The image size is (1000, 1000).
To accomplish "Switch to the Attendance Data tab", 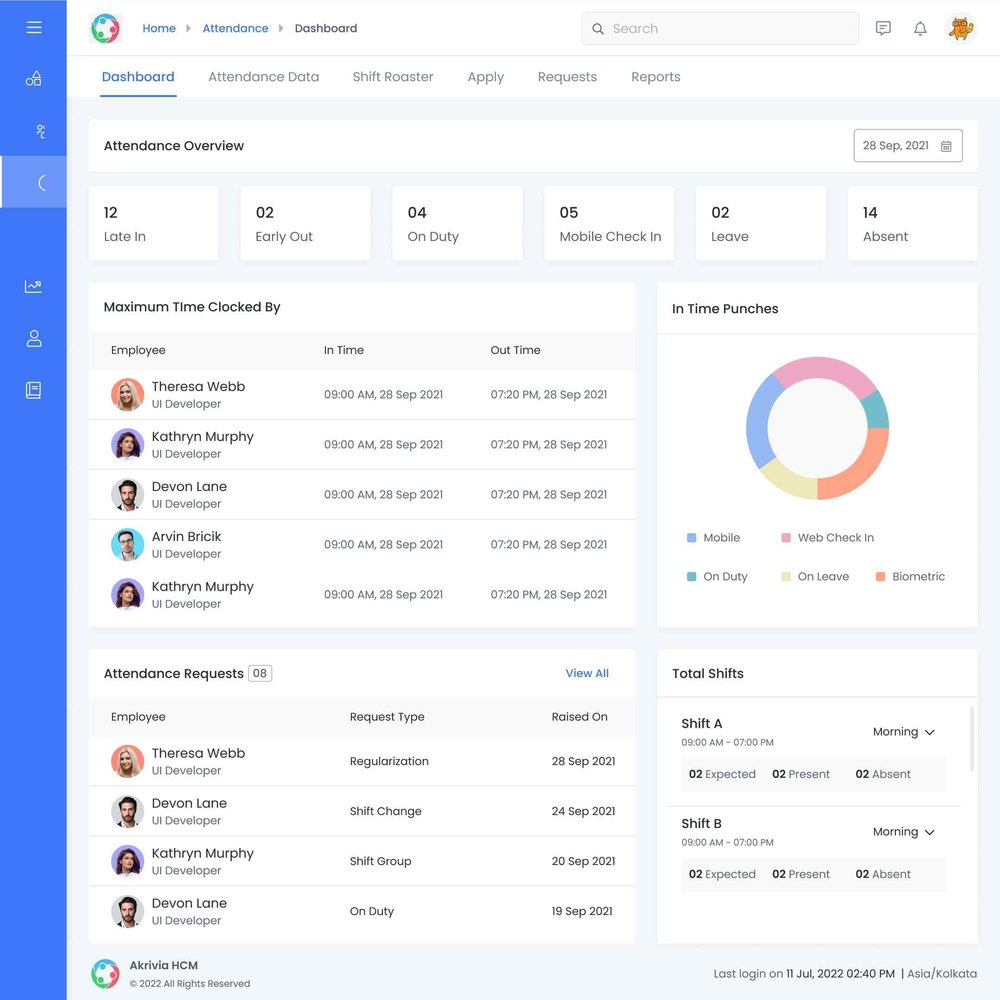I will 263,77.
